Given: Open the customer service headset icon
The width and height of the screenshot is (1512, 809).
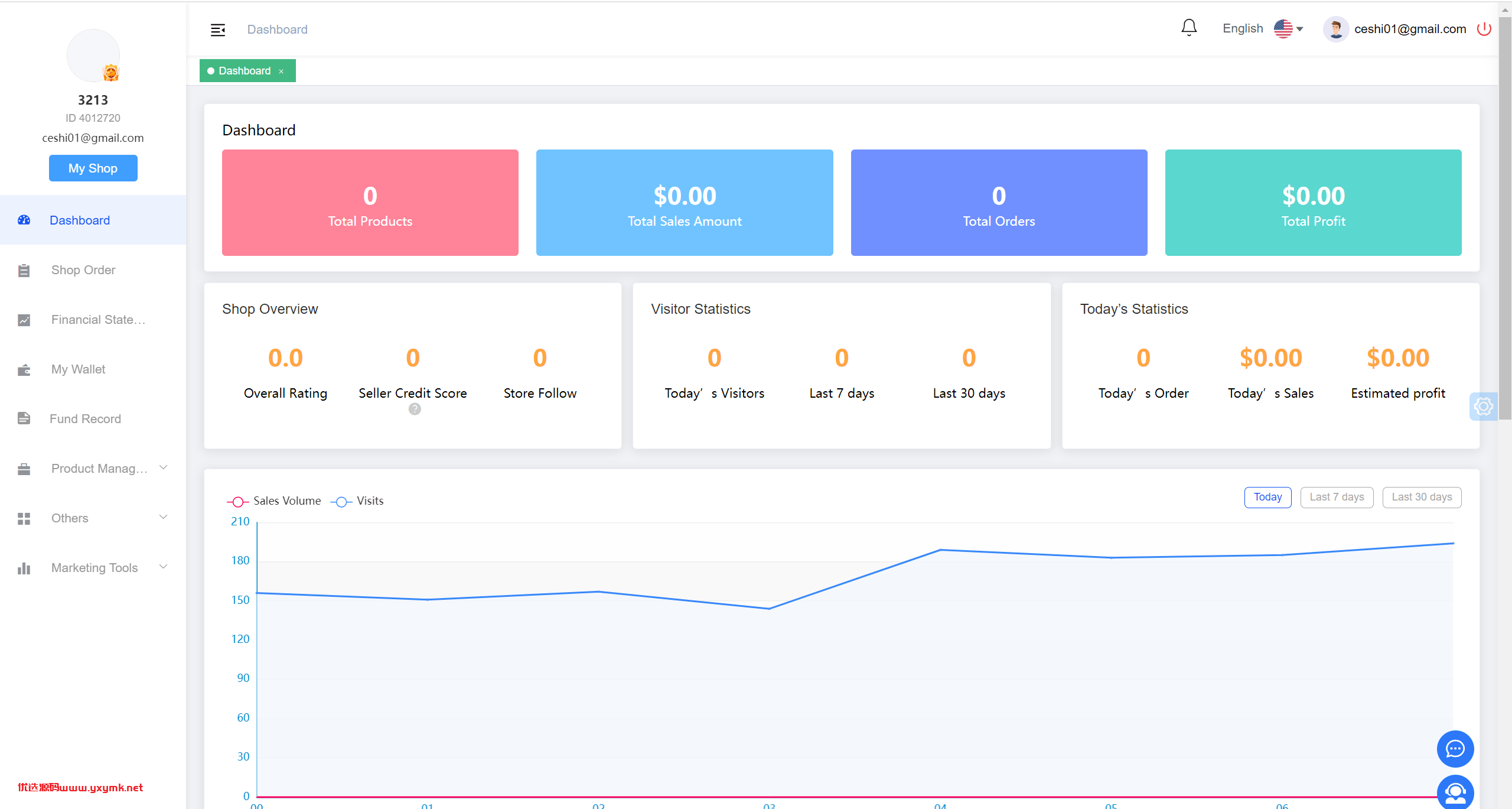Looking at the screenshot, I should [1455, 792].
